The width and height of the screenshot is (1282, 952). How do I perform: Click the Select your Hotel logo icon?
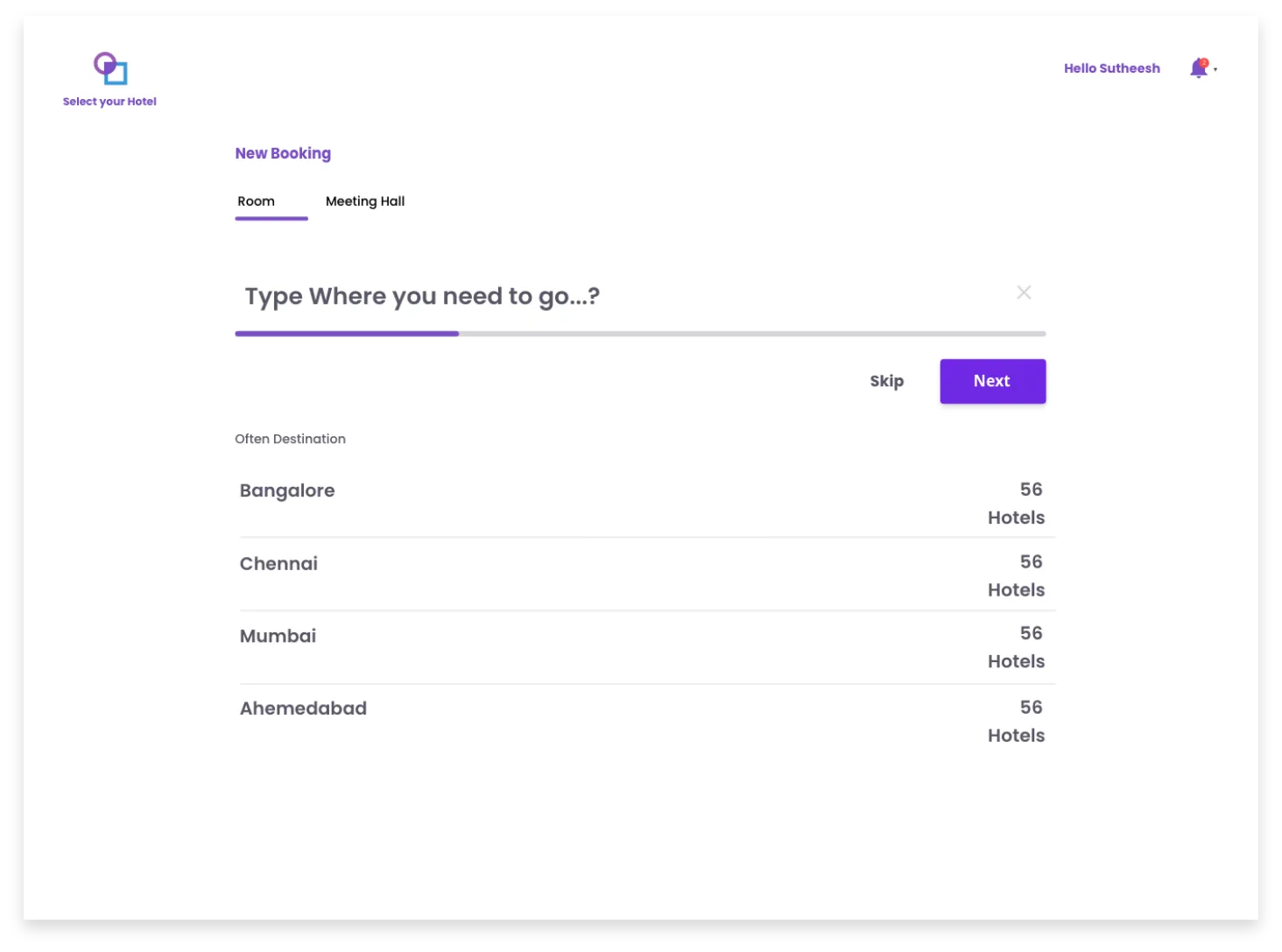(110, 68)
